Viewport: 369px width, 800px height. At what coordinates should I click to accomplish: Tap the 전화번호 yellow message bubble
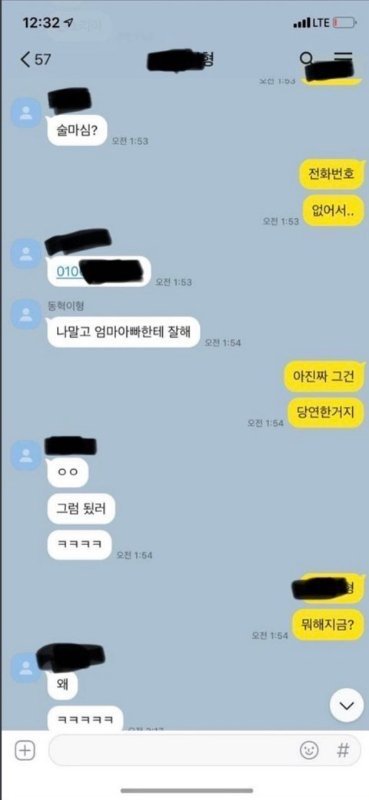pos(332,176)
